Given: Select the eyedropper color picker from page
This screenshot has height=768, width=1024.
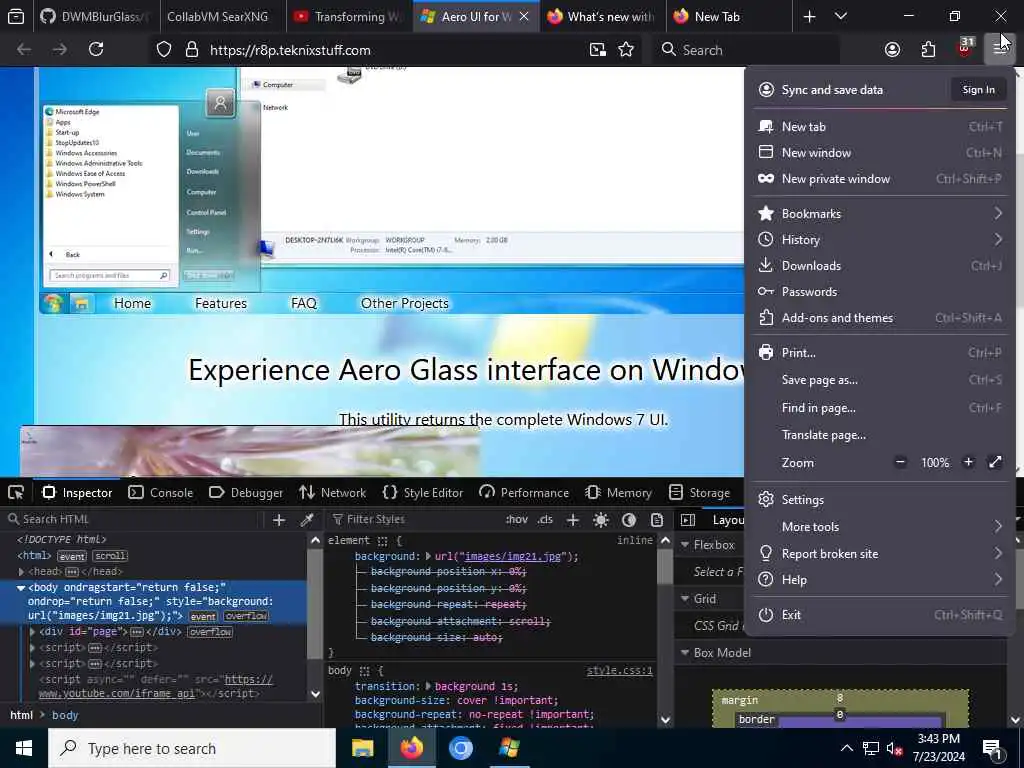Looking at the screenshot, I should click(306, 520).
